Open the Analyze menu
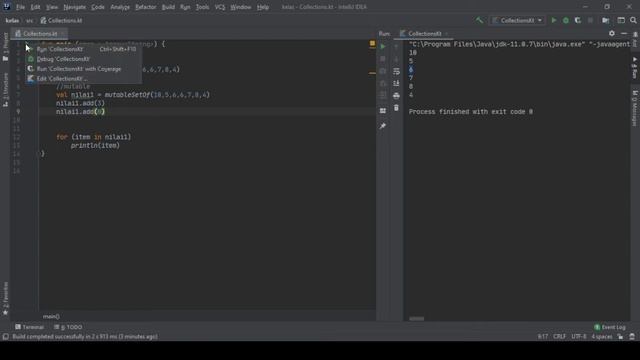Image resolution: width=640 pixels, height=360 pixels. (x=120, y=7)
